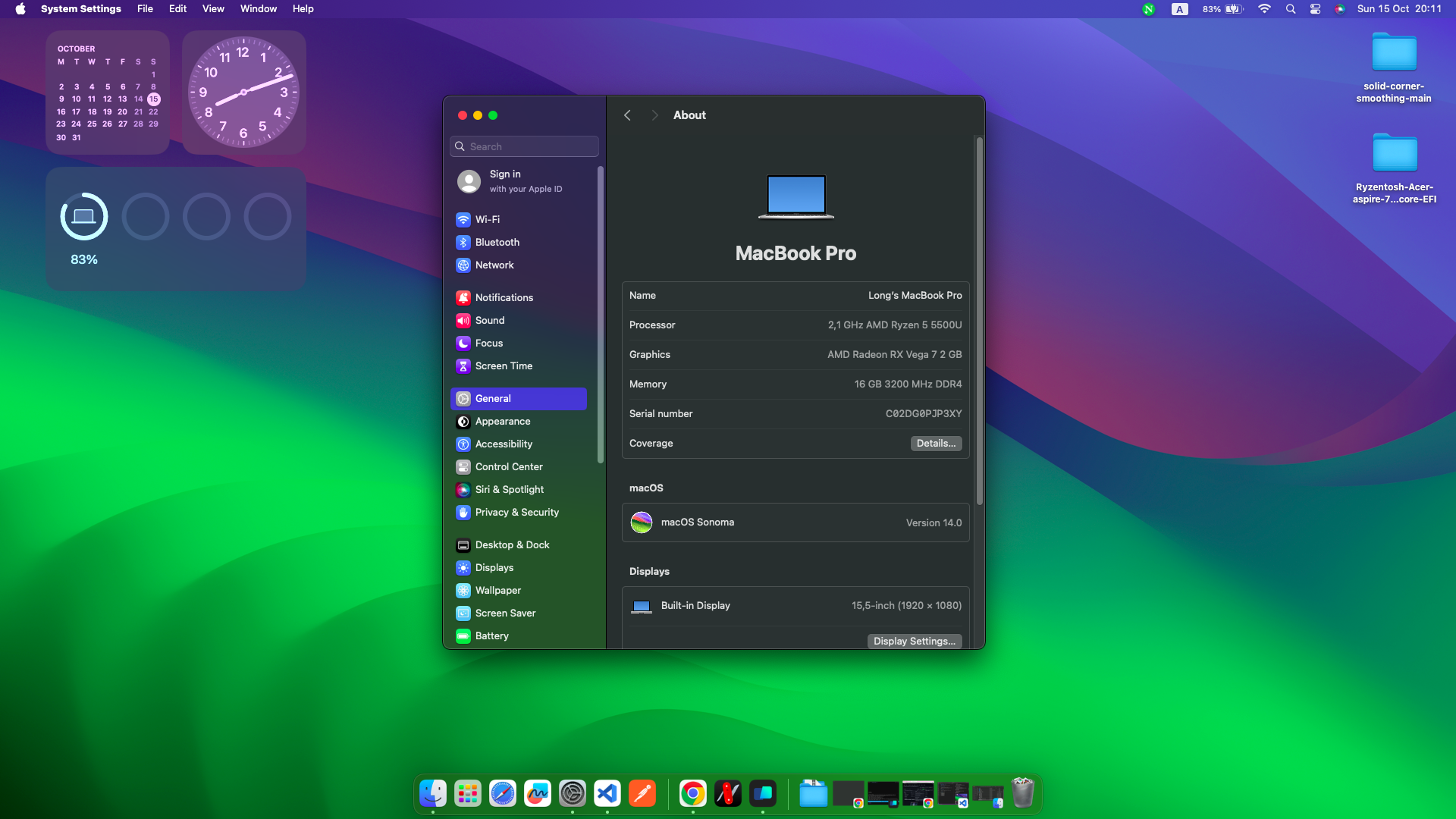Click the back chevron in About

627,115
